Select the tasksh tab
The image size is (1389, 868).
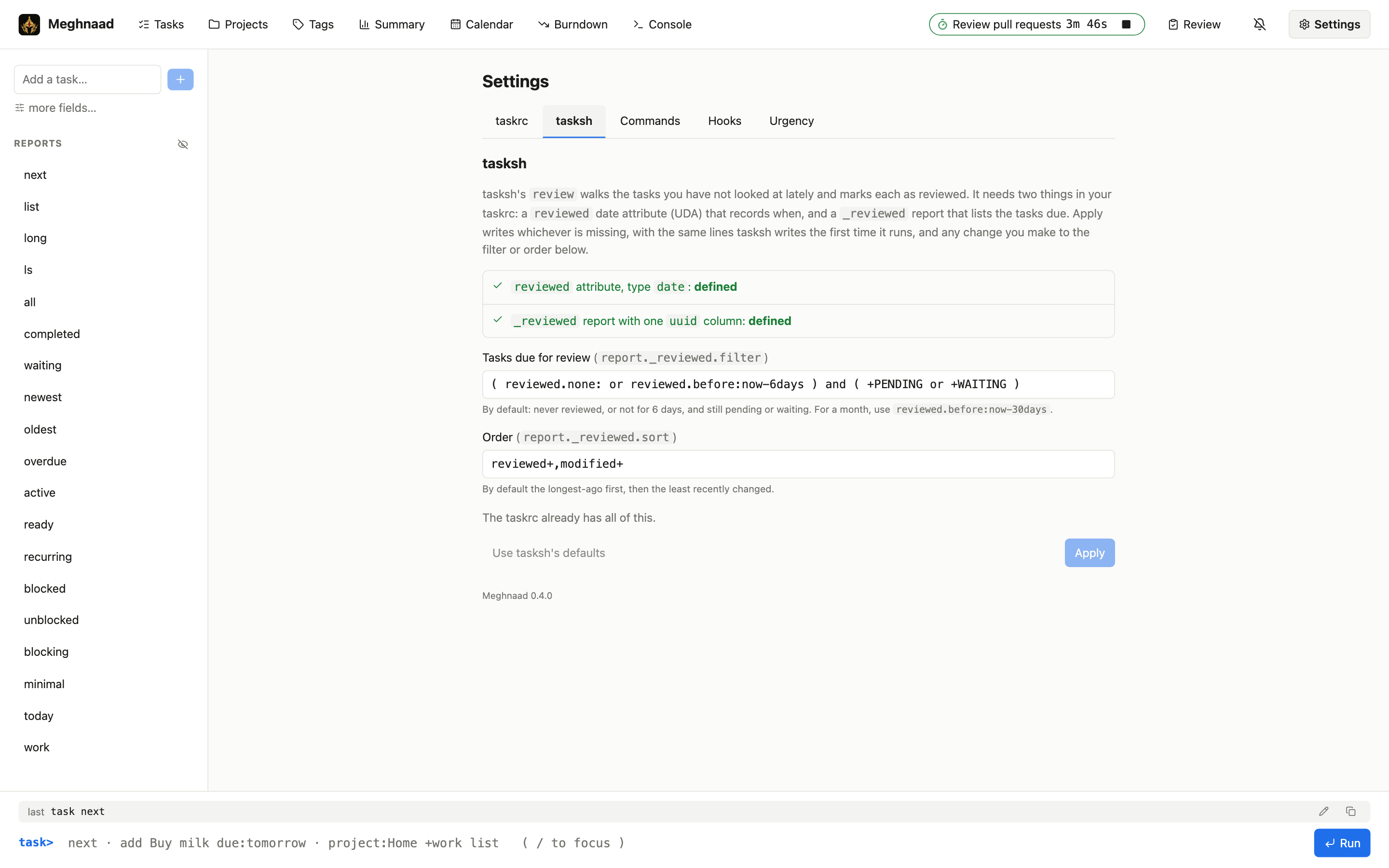tap(574, 121)
